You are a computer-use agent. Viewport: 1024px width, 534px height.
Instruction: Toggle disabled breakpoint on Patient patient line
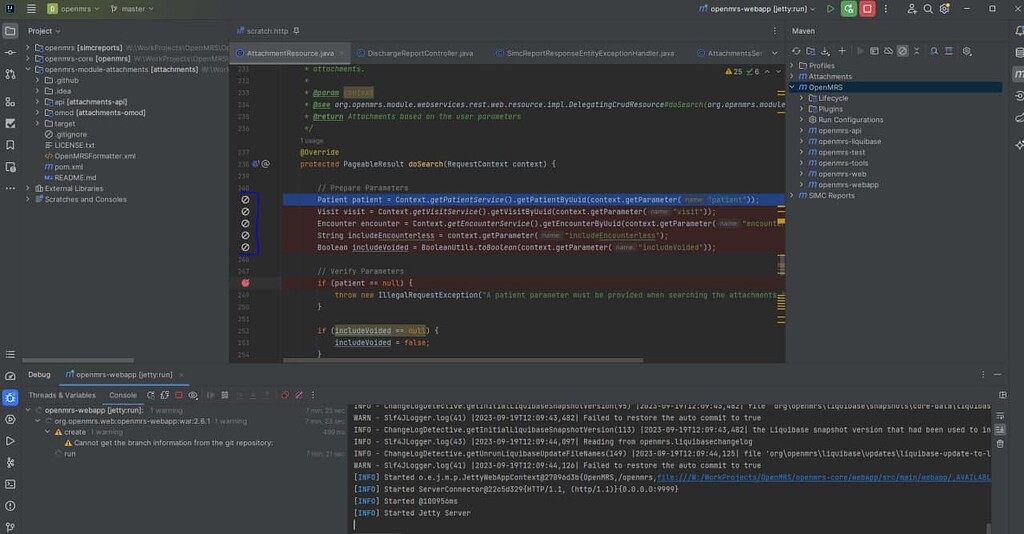point(245,200)
